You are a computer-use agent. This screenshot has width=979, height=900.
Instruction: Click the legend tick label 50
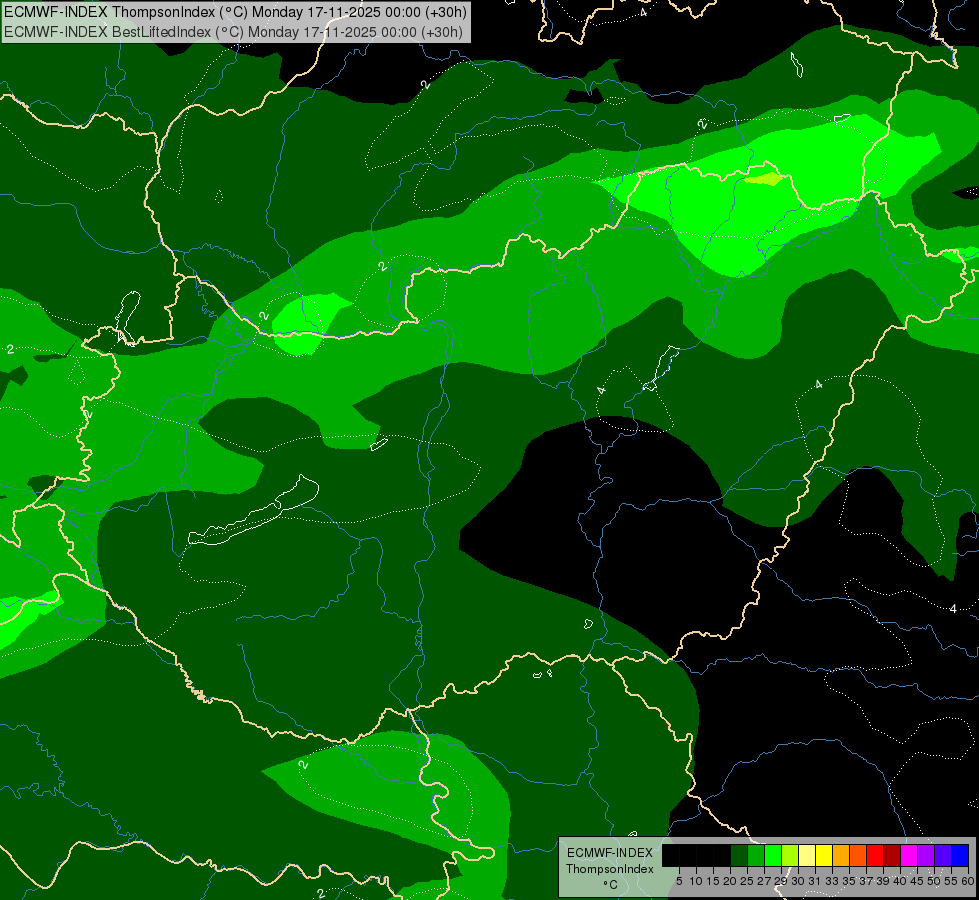pyautogui.click(x=934, y=881)
